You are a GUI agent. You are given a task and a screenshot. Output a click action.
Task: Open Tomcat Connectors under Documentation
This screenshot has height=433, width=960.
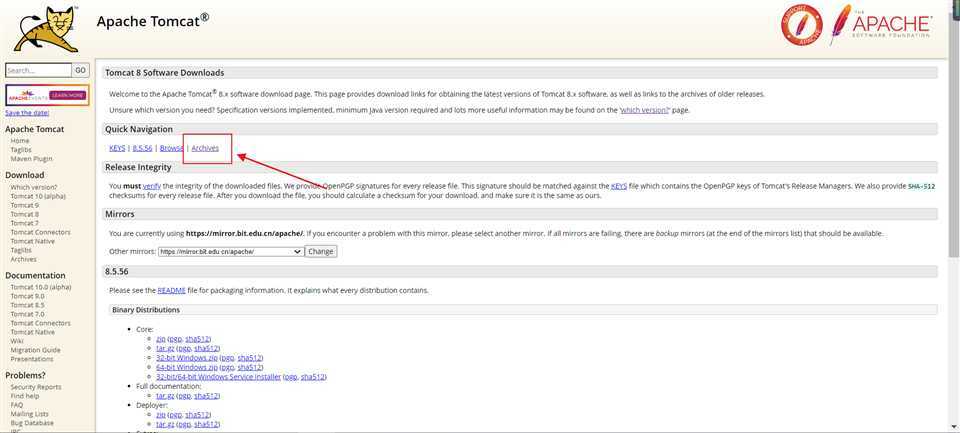pyautogui.click(x=40, y=323)
